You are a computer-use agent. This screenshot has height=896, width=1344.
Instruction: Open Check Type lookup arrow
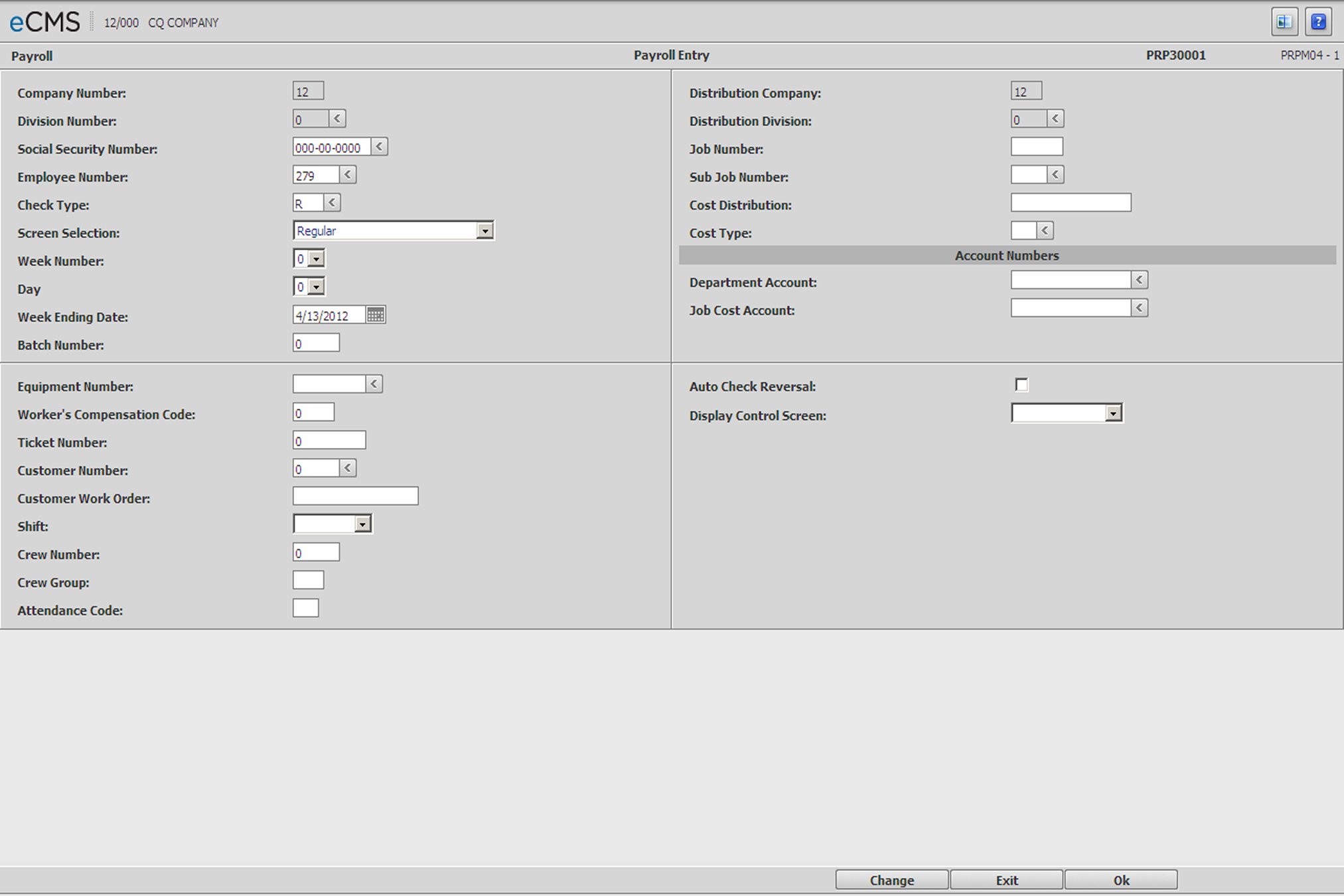click(332, 202)
